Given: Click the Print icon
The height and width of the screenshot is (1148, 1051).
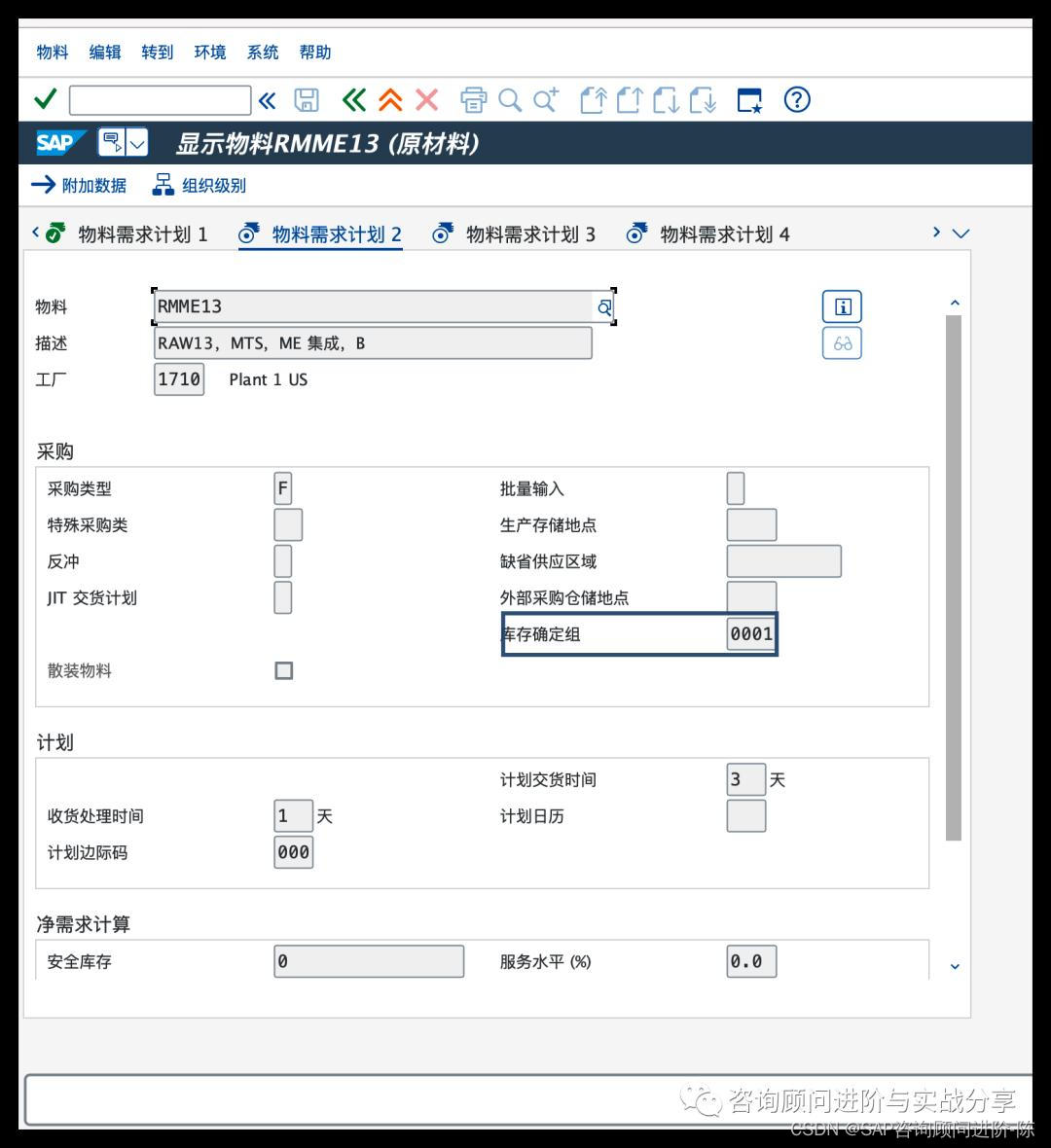Looking at the screenshot, I should pyautogui.click(x=473, y=99).
